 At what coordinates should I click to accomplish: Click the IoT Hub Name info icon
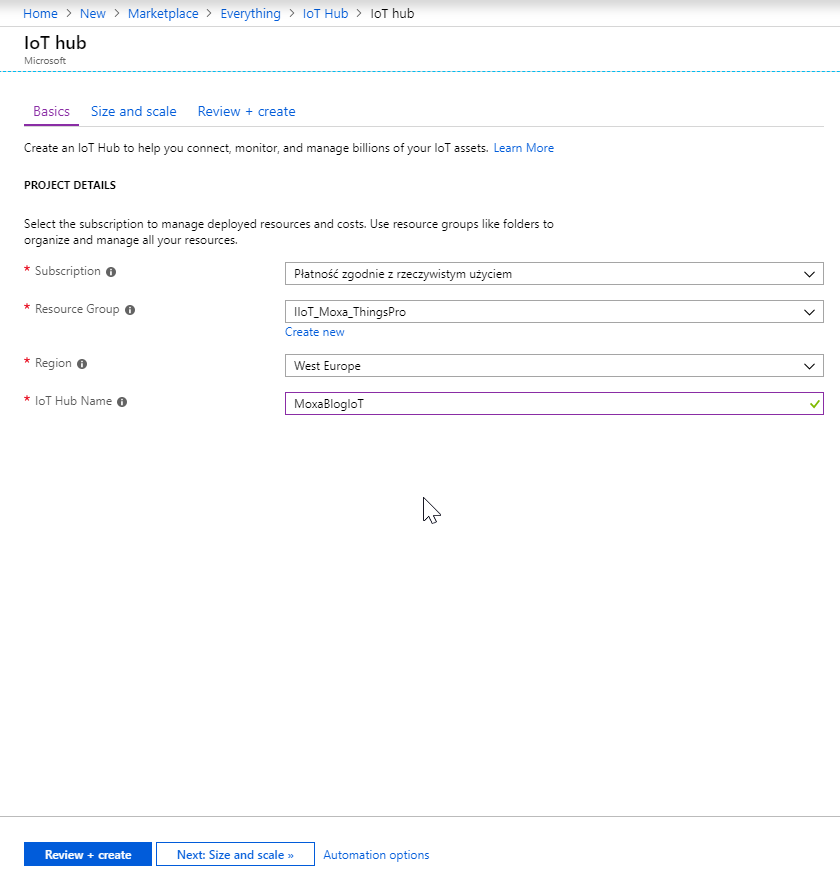[122, 402]
